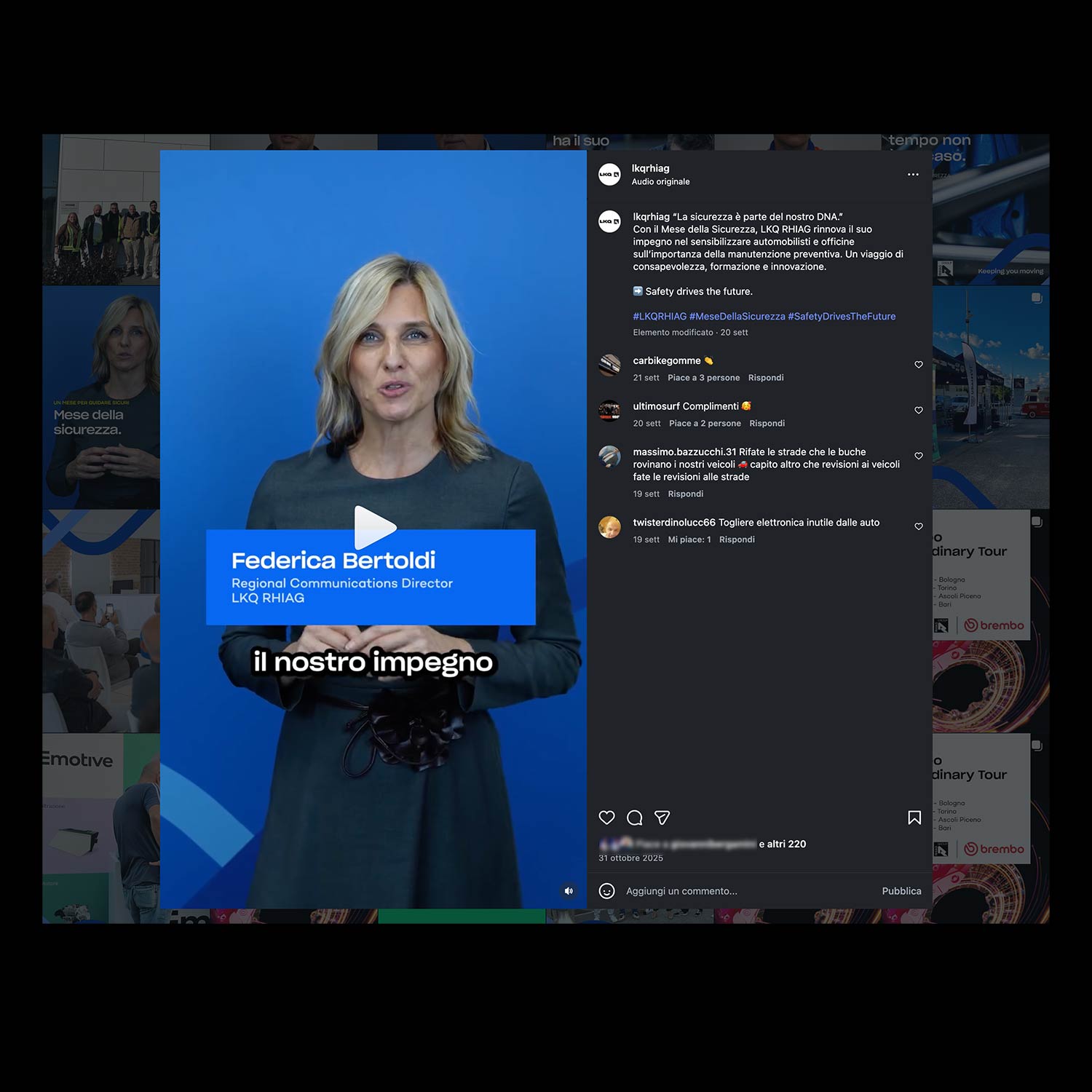Open the #MeseDellaSicurezza hashtag
This screenshot has width=1092, height=1092.
[737, 317]
